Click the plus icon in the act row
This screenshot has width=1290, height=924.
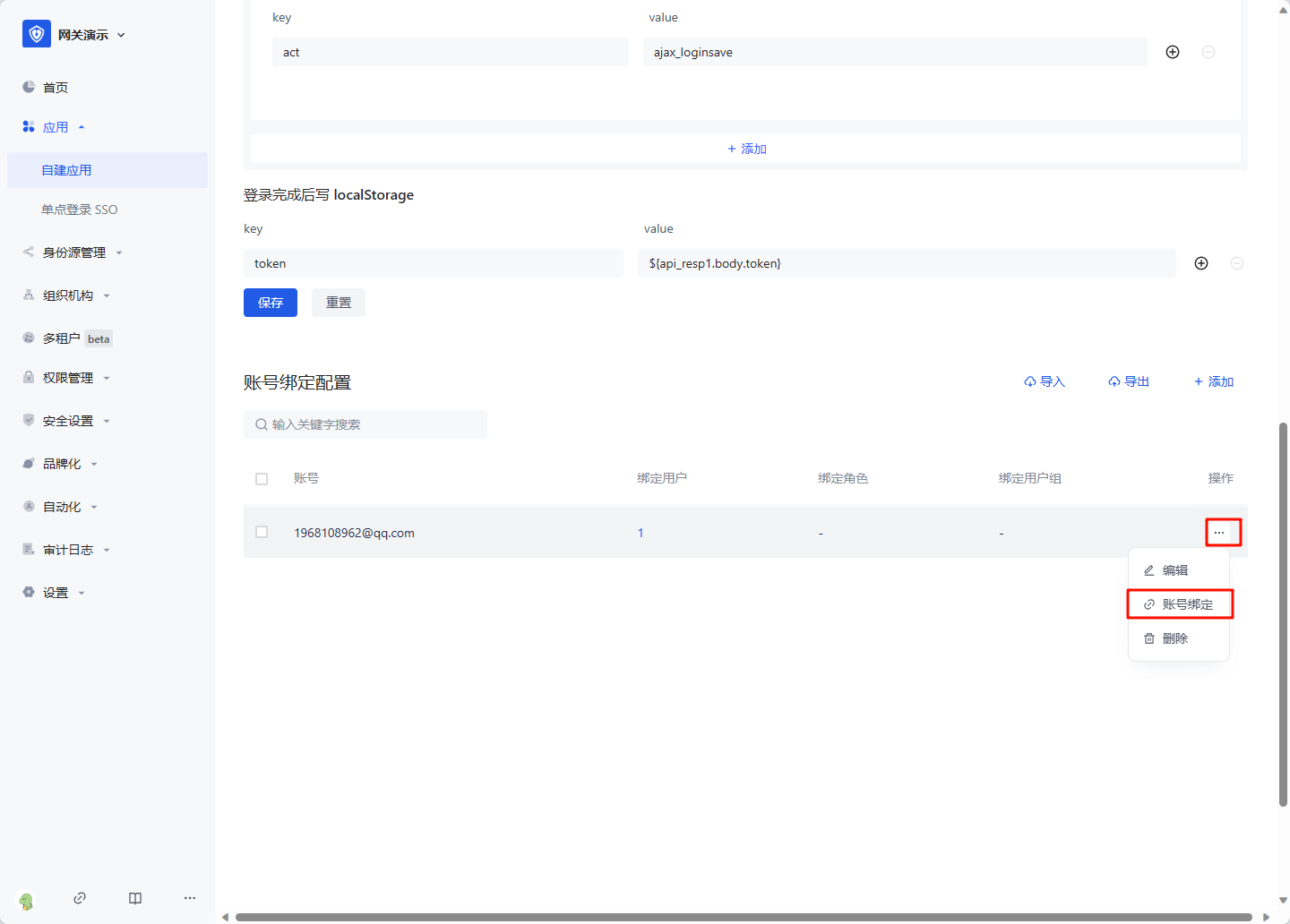coord(1172,52)
